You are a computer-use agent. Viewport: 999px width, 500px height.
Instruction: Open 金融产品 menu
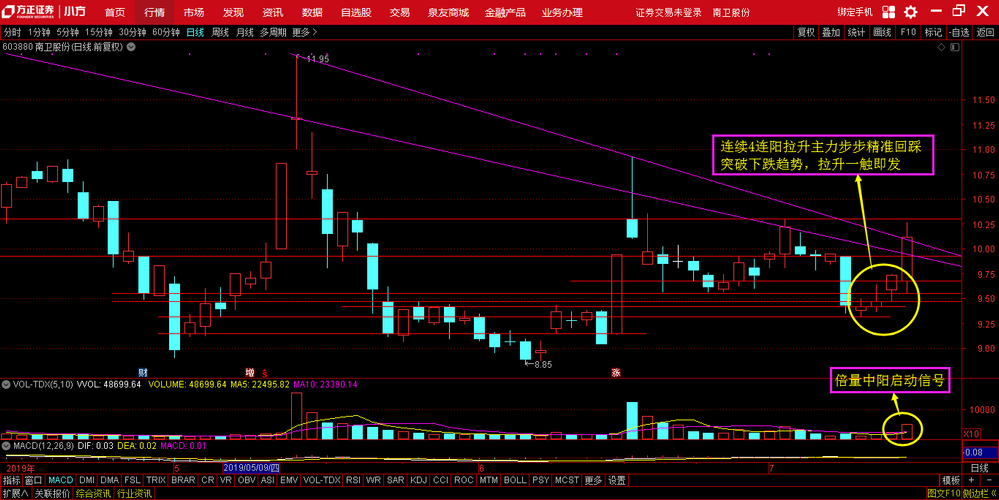click(505, 13)
